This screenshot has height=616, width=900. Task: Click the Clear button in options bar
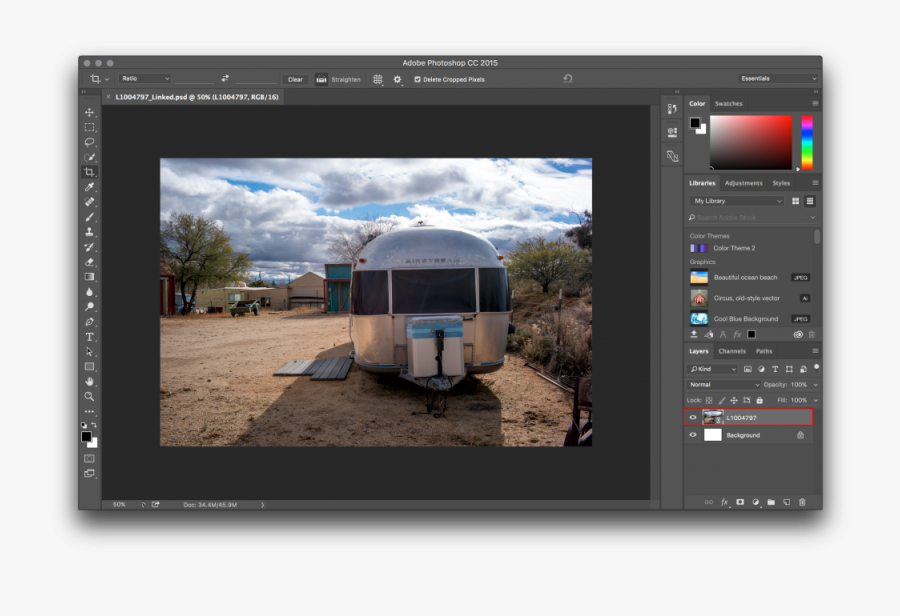[x=295, y=79]
